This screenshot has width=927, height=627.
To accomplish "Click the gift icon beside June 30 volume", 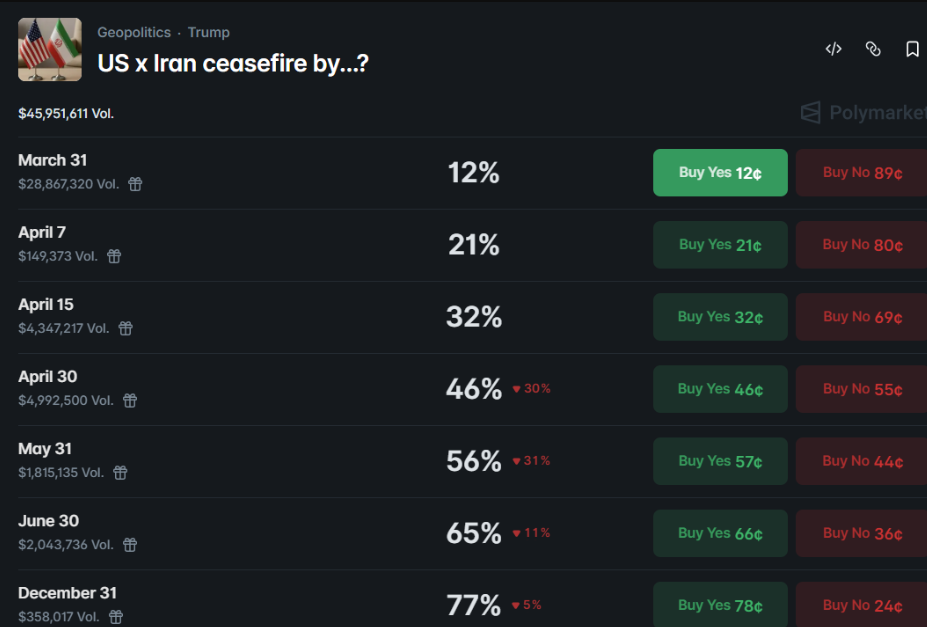I will click(130, 544).
